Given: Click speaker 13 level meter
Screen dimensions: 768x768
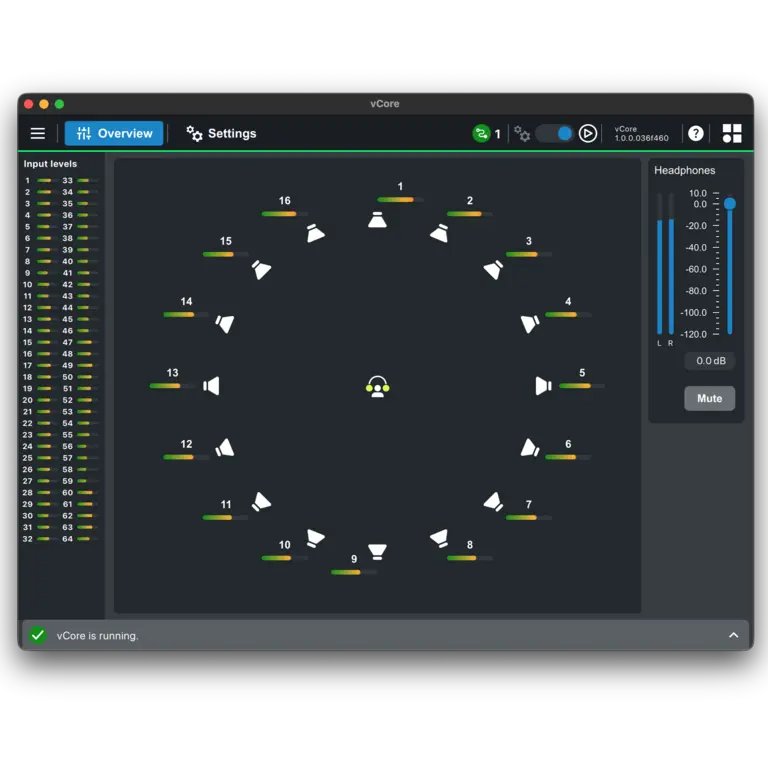Looking at the screenshot, I should [172, 386].
